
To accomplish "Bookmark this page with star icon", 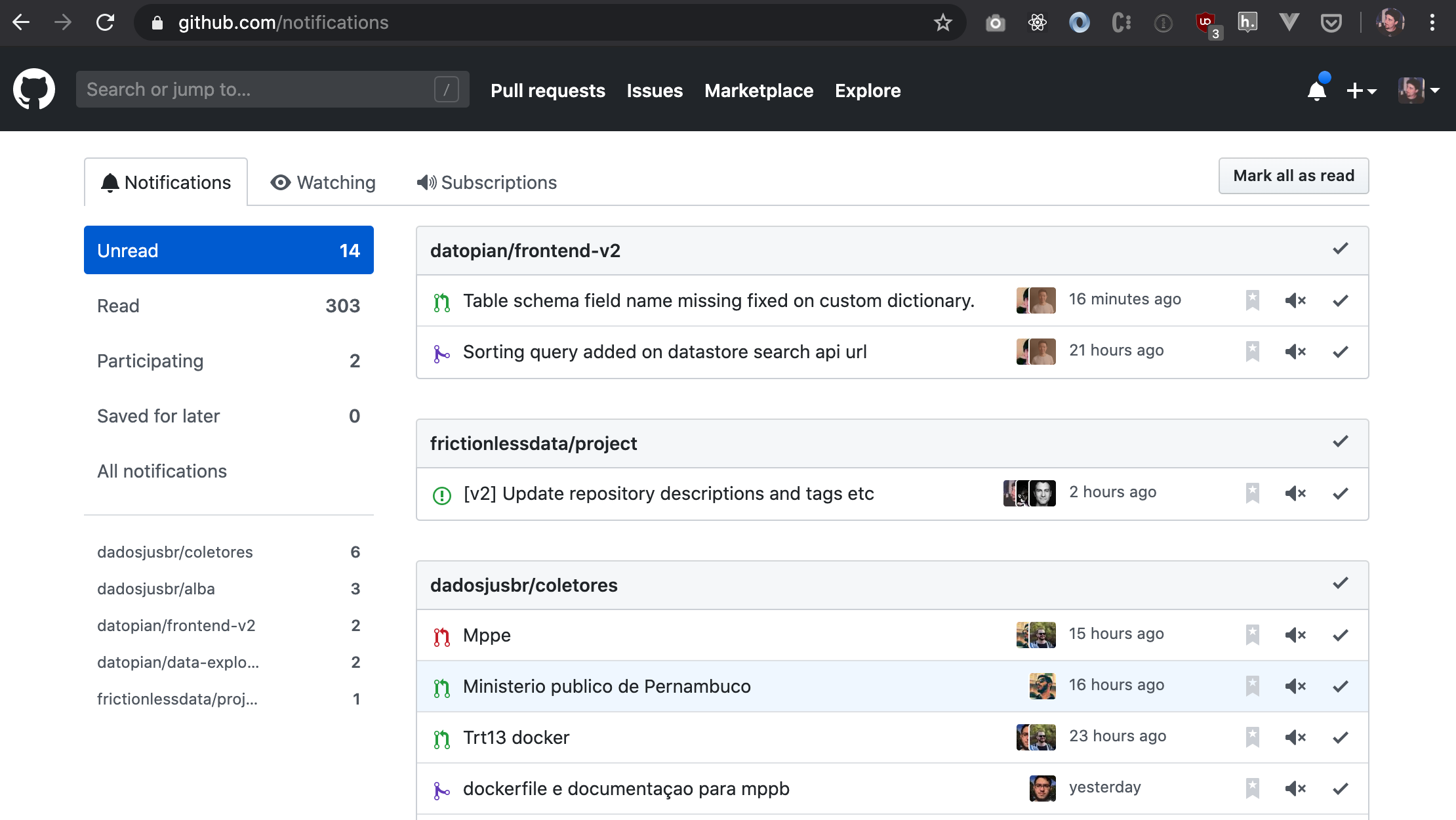I will 942,23.
